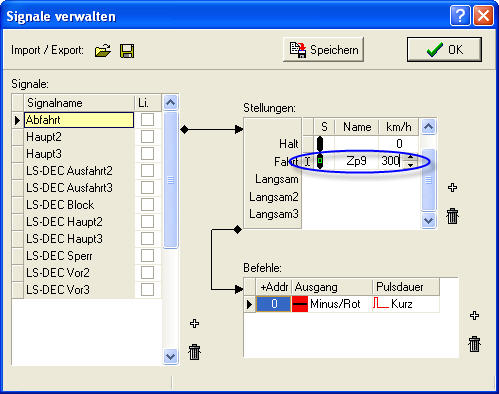Click scroll up arrow of Stellungen list
The image size is (499, 394).
tap(428, 127)
